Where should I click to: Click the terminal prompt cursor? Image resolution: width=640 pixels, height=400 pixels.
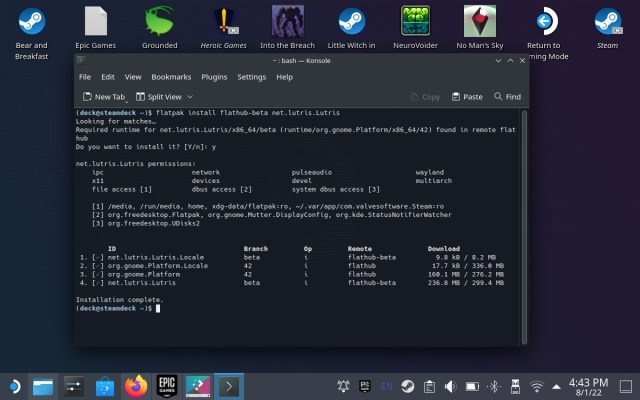[158, 308]
